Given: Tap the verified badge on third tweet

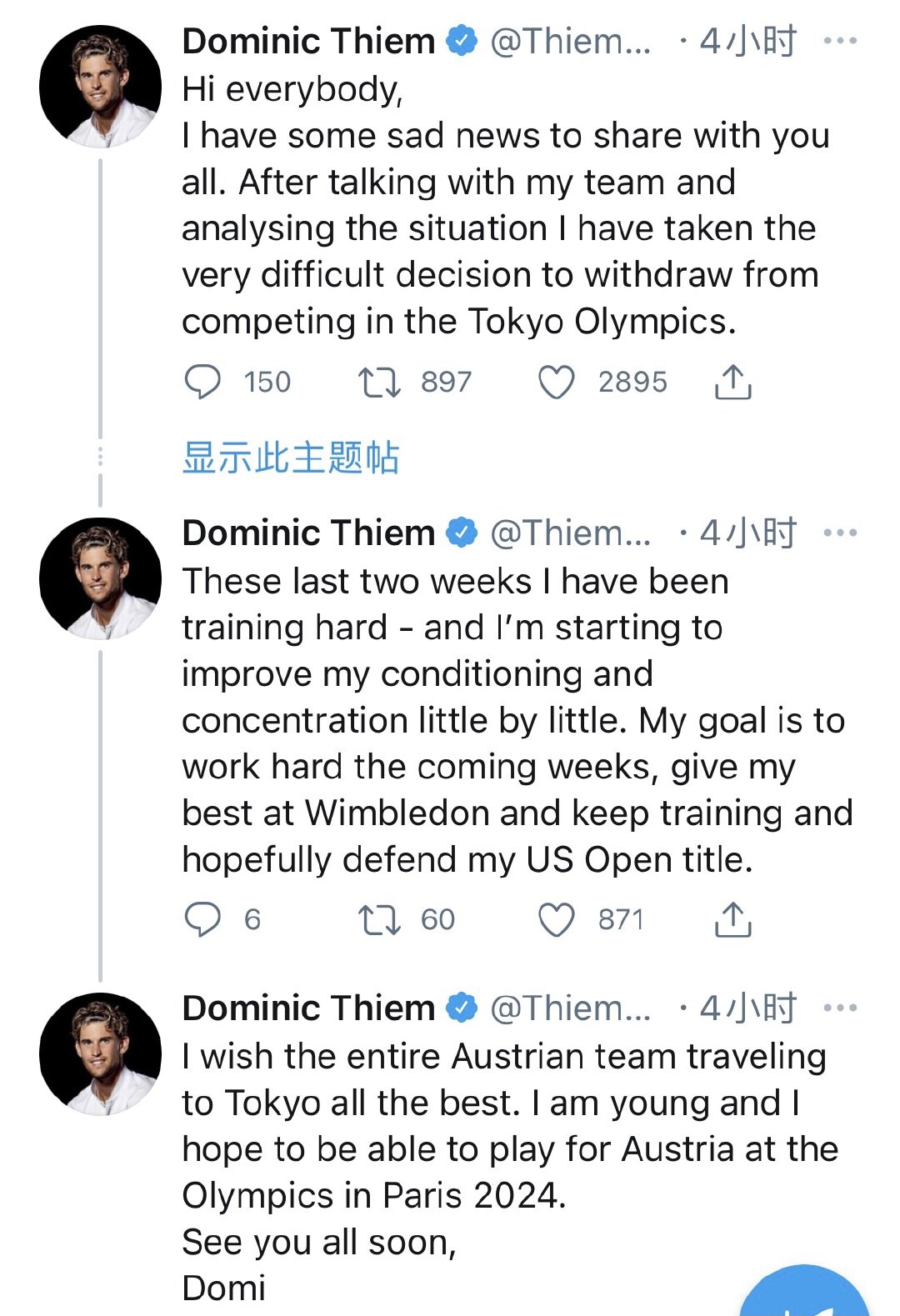Looking at the screenshot, I should pyautogui.click(x=462, y=1008).
